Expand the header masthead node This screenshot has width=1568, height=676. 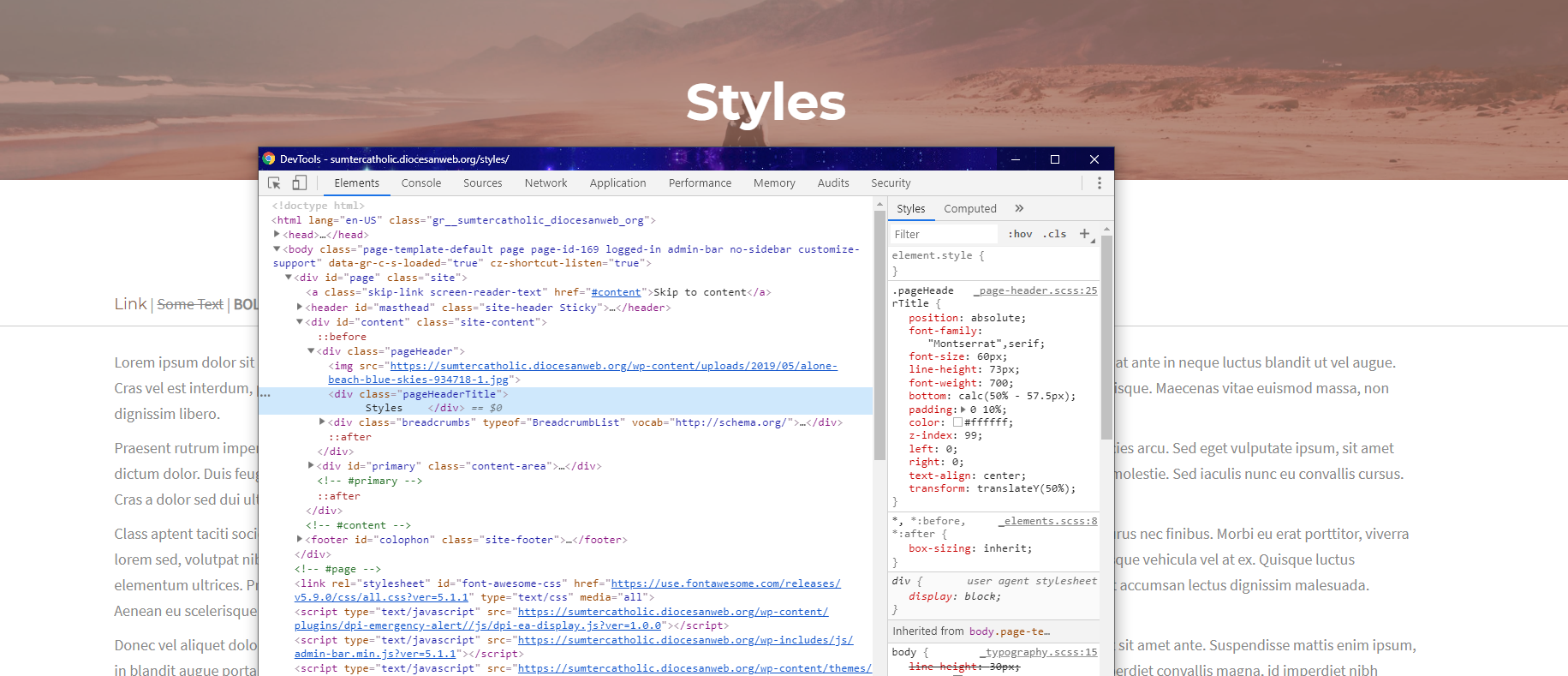click(300, 307)
